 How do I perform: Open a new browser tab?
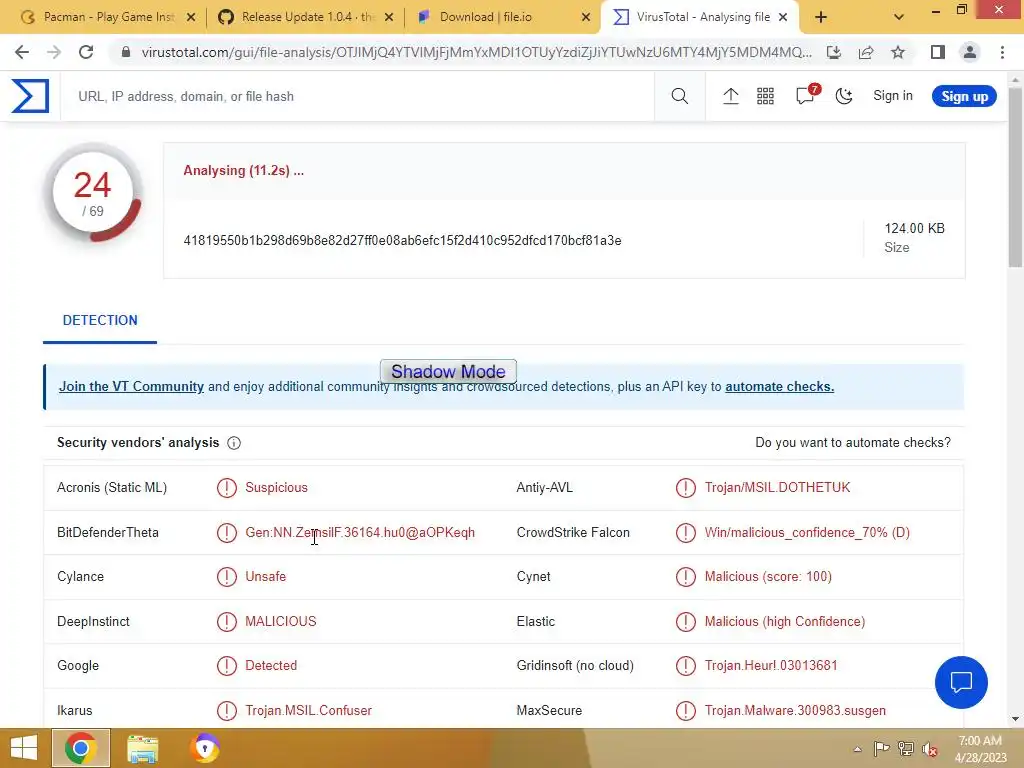(821, 18)
